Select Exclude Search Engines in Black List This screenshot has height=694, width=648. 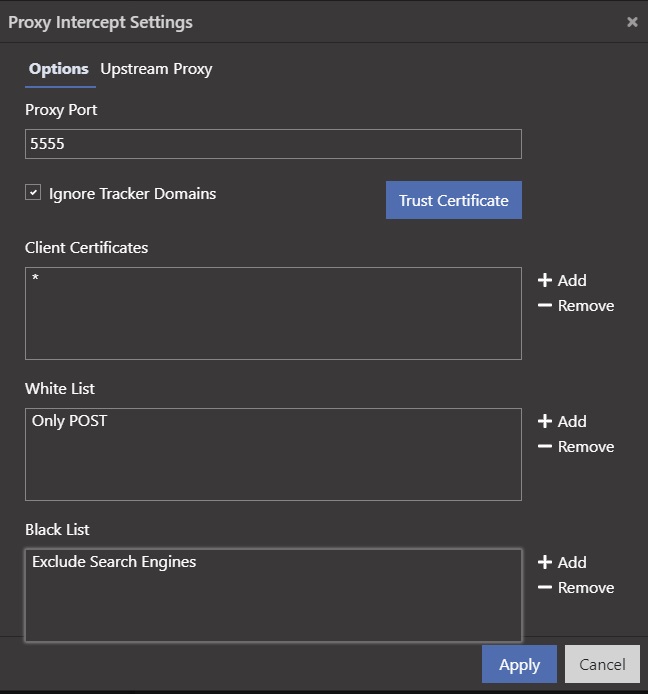(x=114, y=562)
